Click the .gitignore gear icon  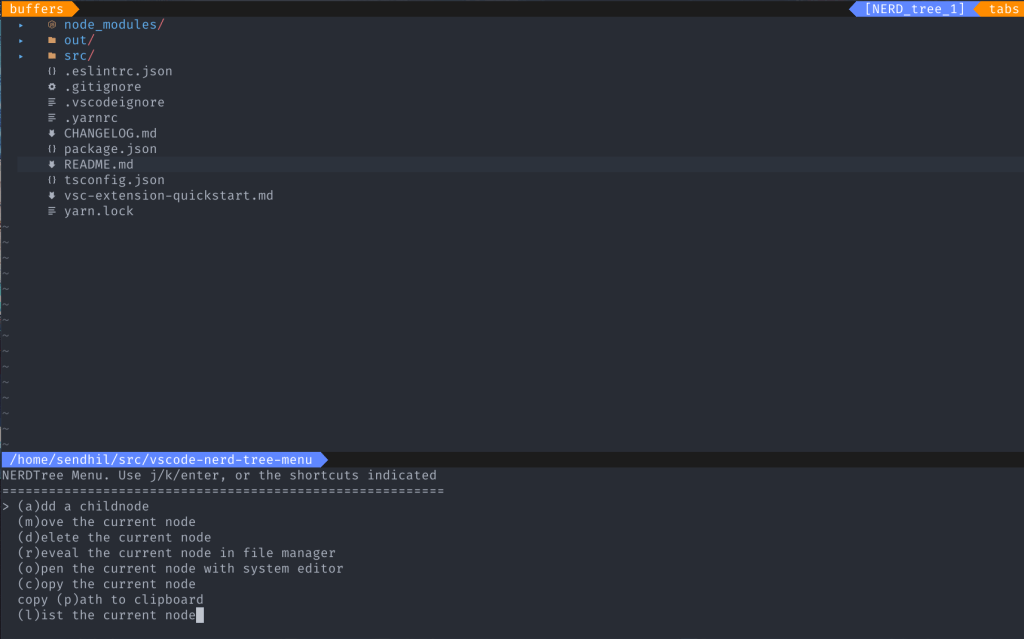[52, 87]
